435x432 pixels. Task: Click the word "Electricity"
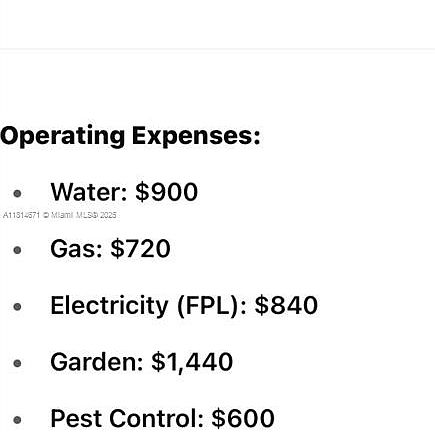(109, 306)
